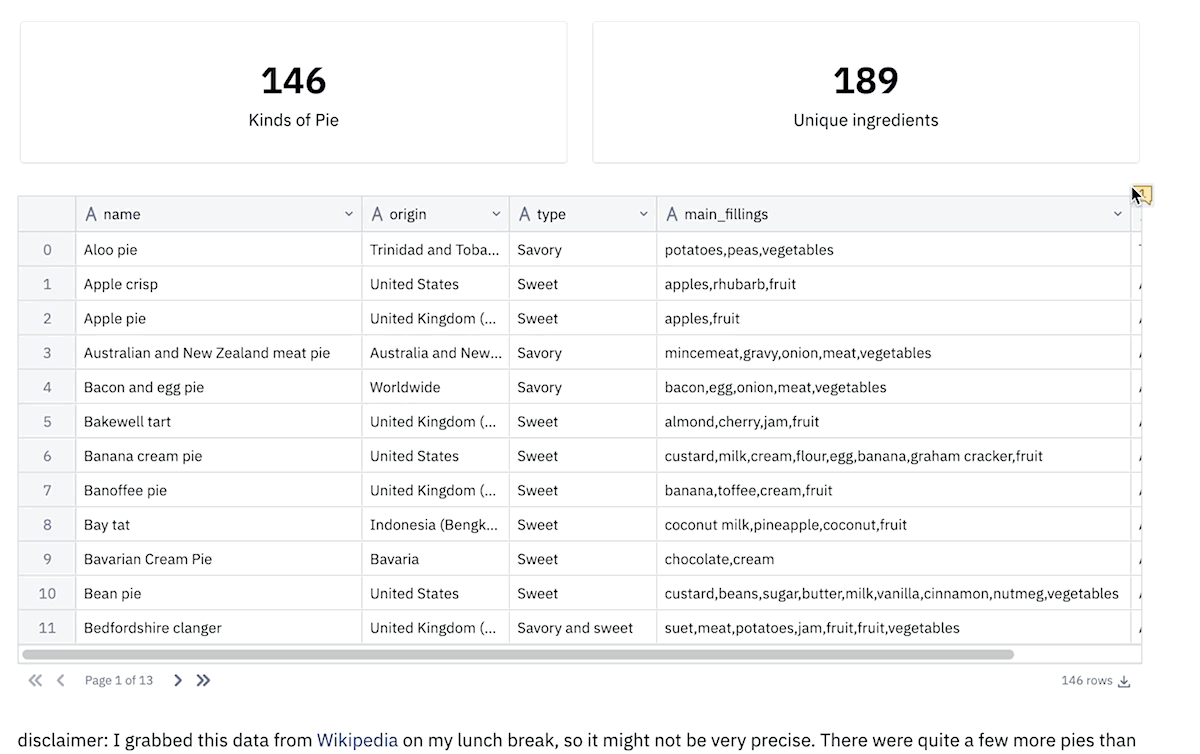Click previous page arrow icon
The image size is (1200, 754).
[61, 680]
